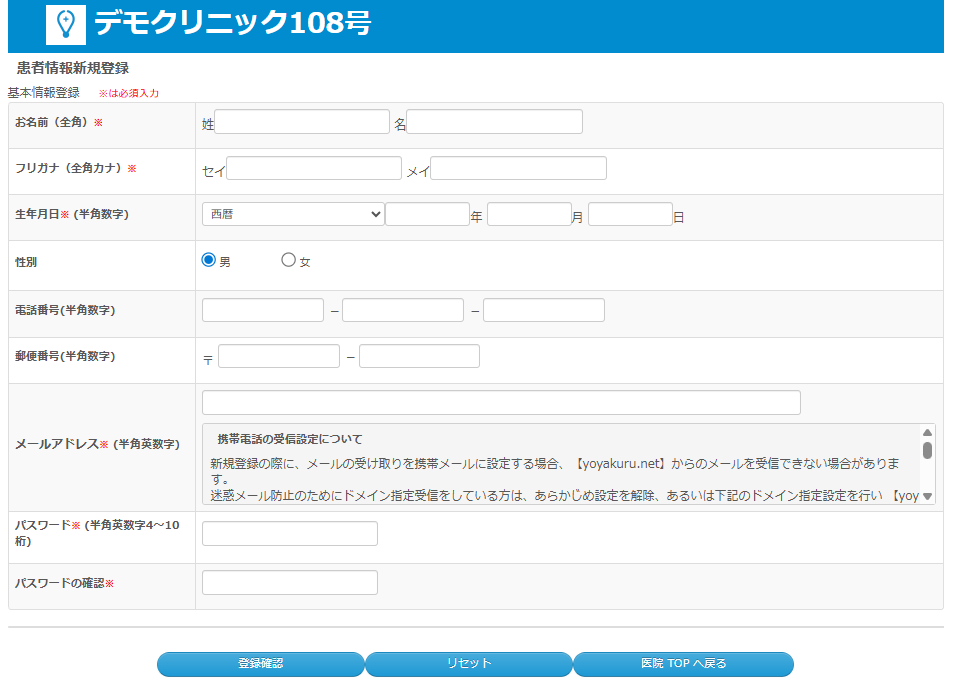The height and width of the screenshot is (679, 957).
Task: Click the birth year (年) field
Action: coord(427,214)
